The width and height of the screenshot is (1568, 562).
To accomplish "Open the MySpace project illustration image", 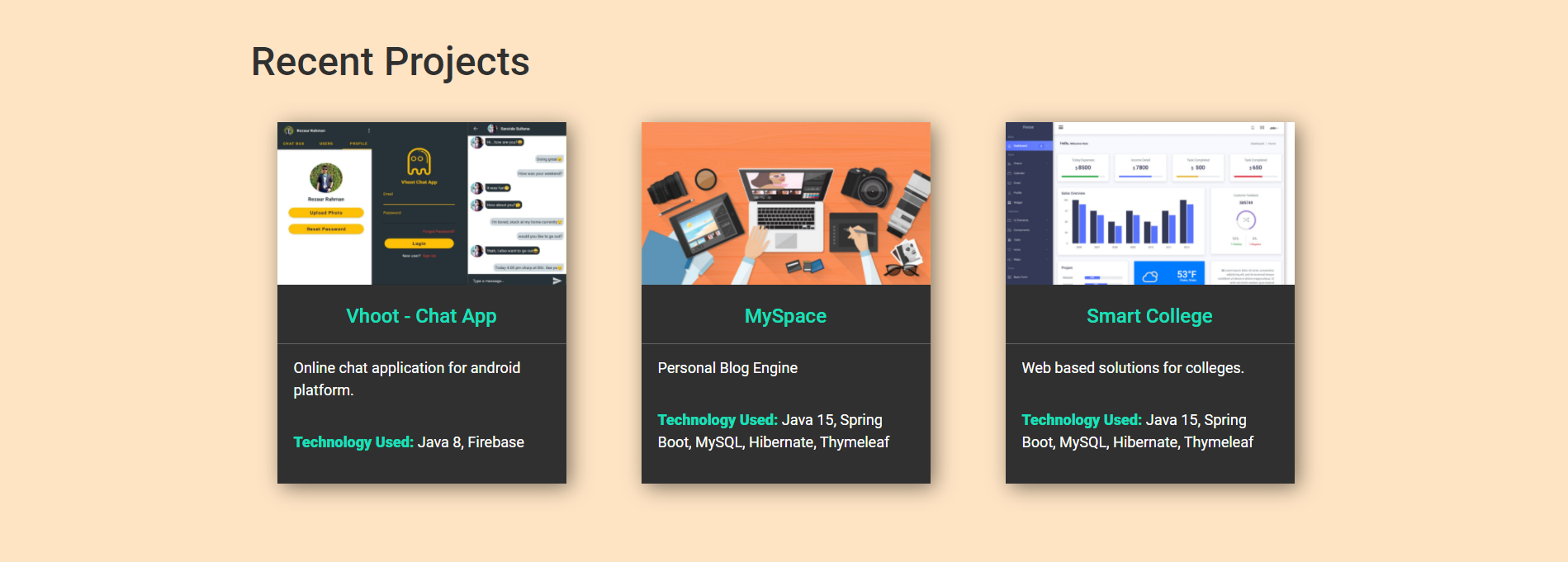I will pos(785,203).
